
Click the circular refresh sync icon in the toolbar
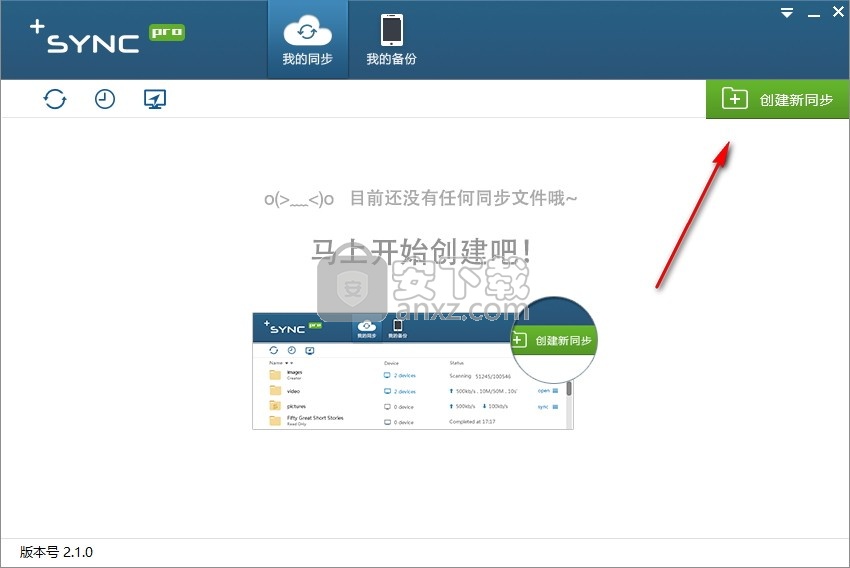(x=55, y=99)
